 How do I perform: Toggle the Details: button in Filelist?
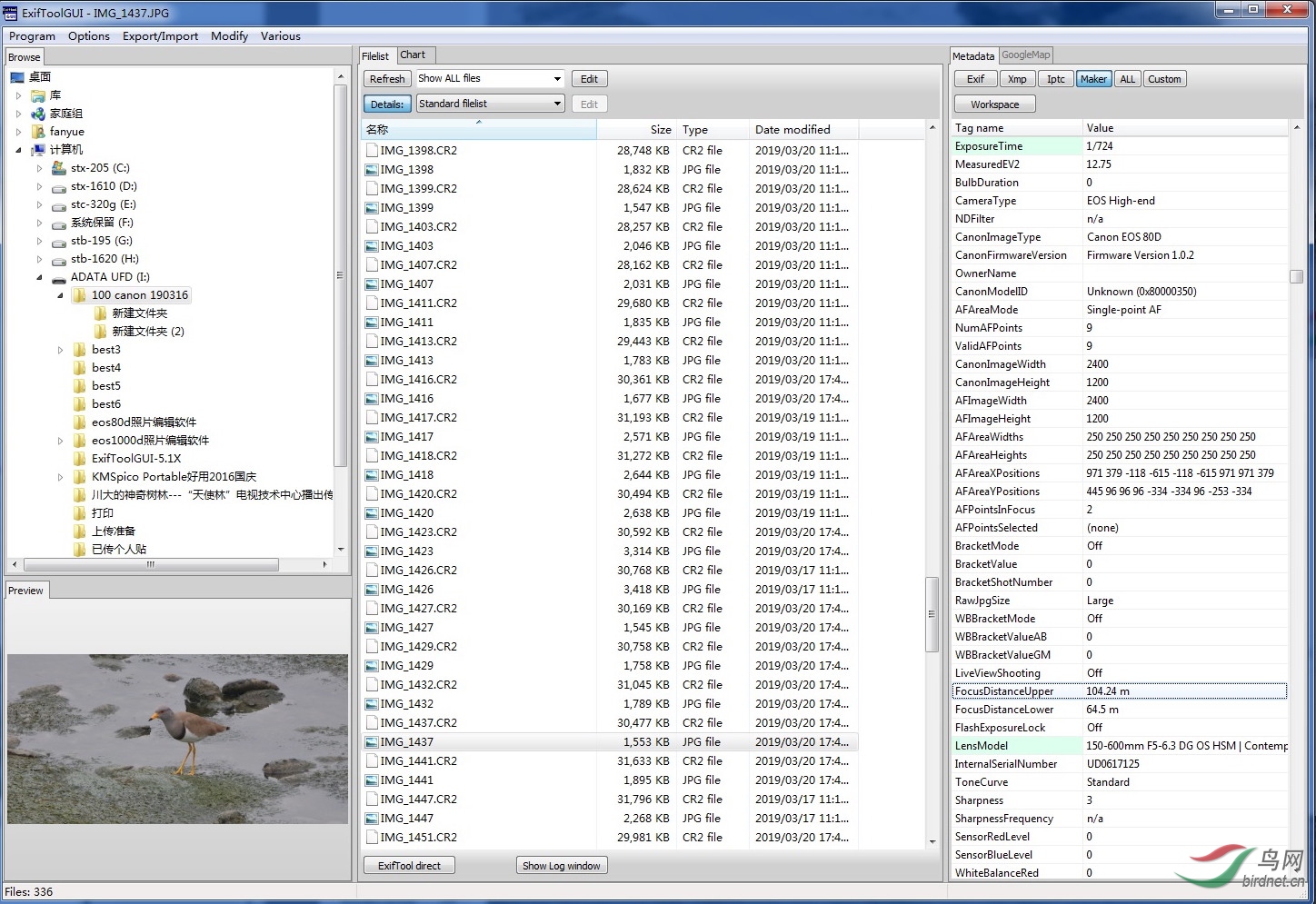point(387,104)
